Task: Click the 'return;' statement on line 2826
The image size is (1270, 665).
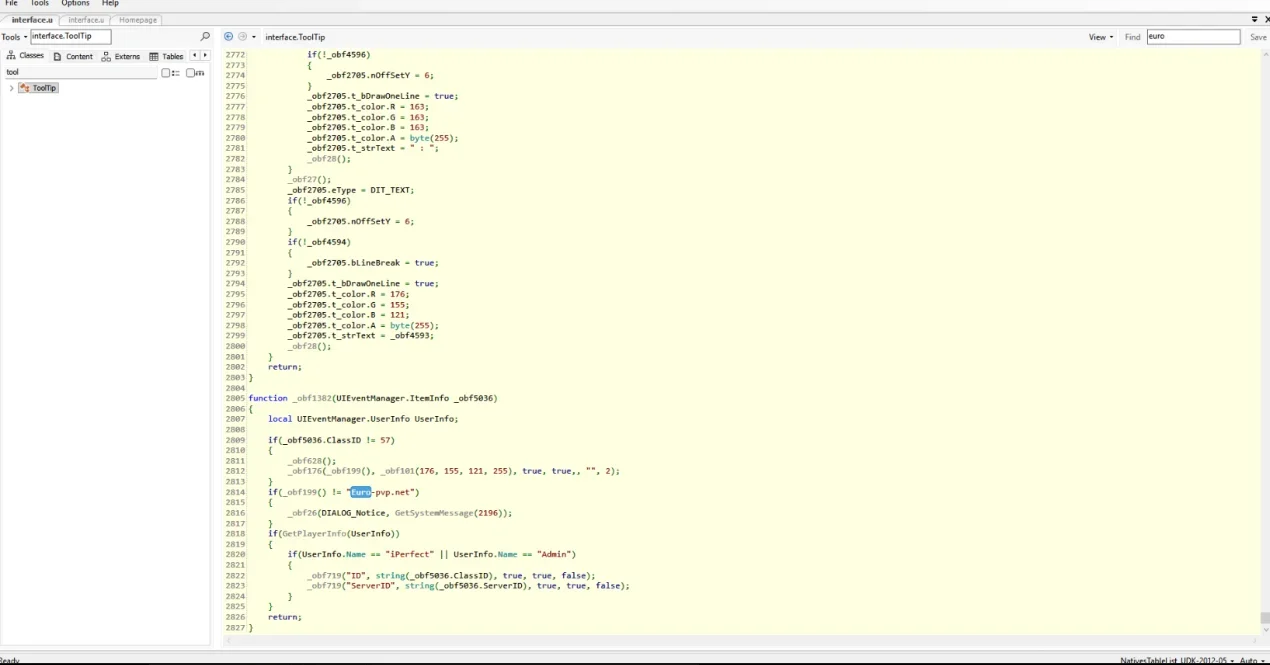Action: click(x=285, y=617)
